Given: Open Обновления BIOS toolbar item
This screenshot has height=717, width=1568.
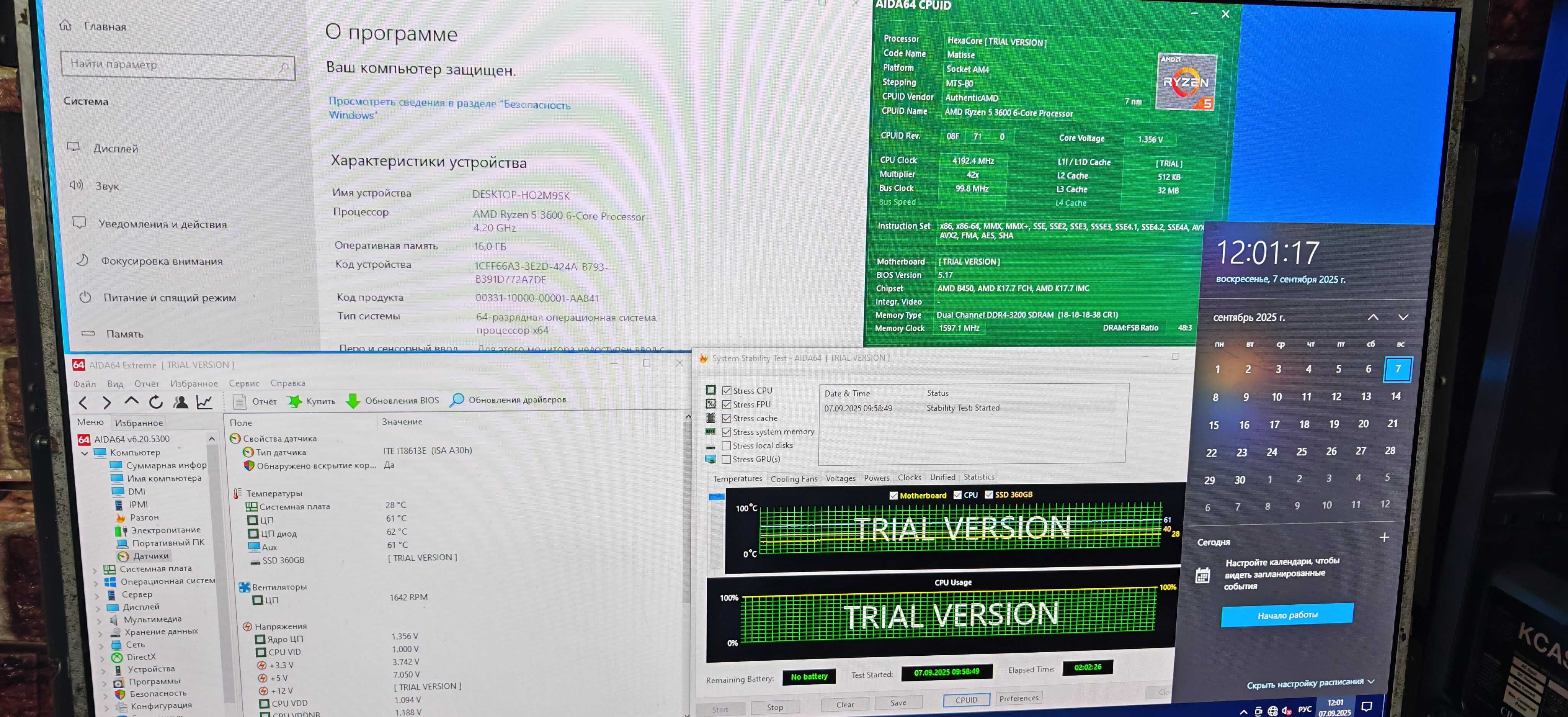Looking at the screenshot, I should coord(392,400).
